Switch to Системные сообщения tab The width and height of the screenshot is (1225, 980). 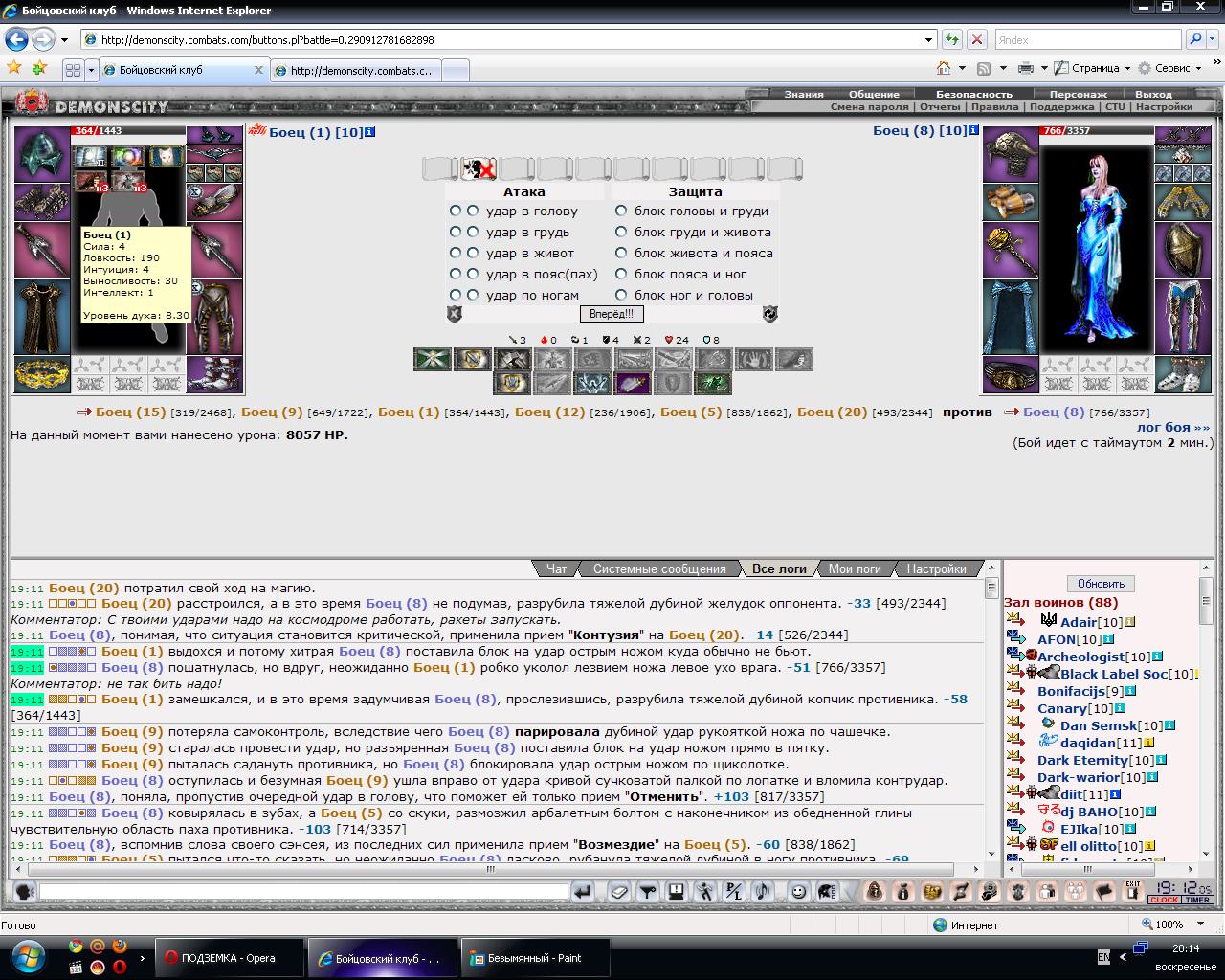[x=659, y=568]
